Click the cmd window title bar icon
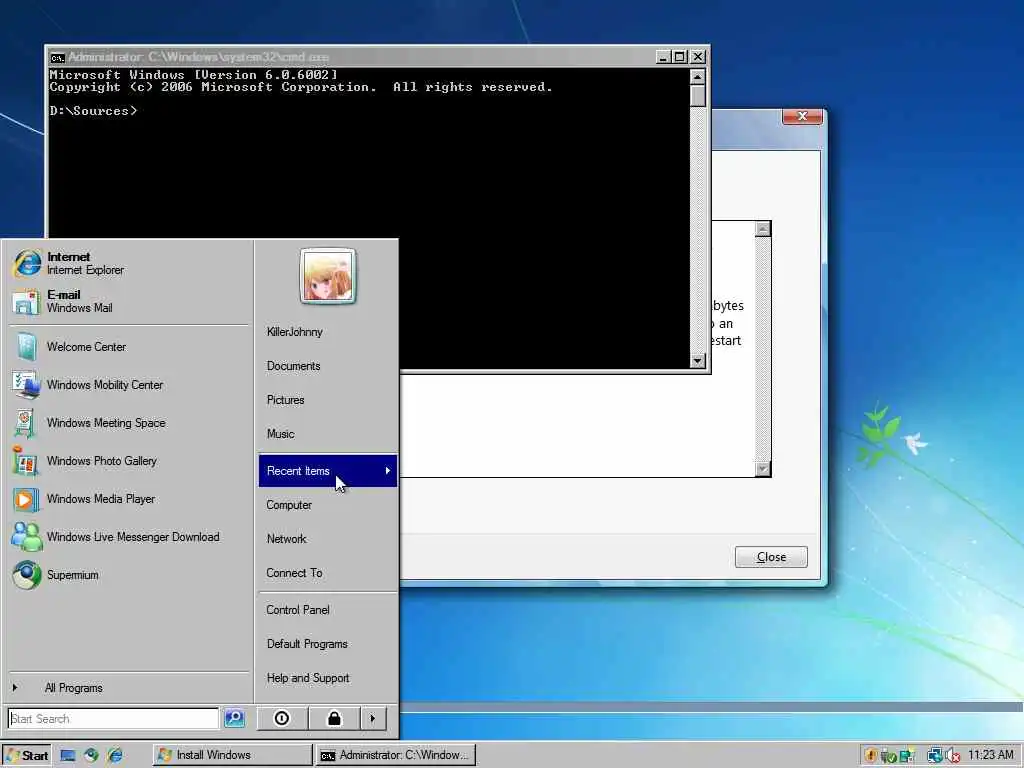This screenshot has width=1024, height=768. (x=57, y=57)
